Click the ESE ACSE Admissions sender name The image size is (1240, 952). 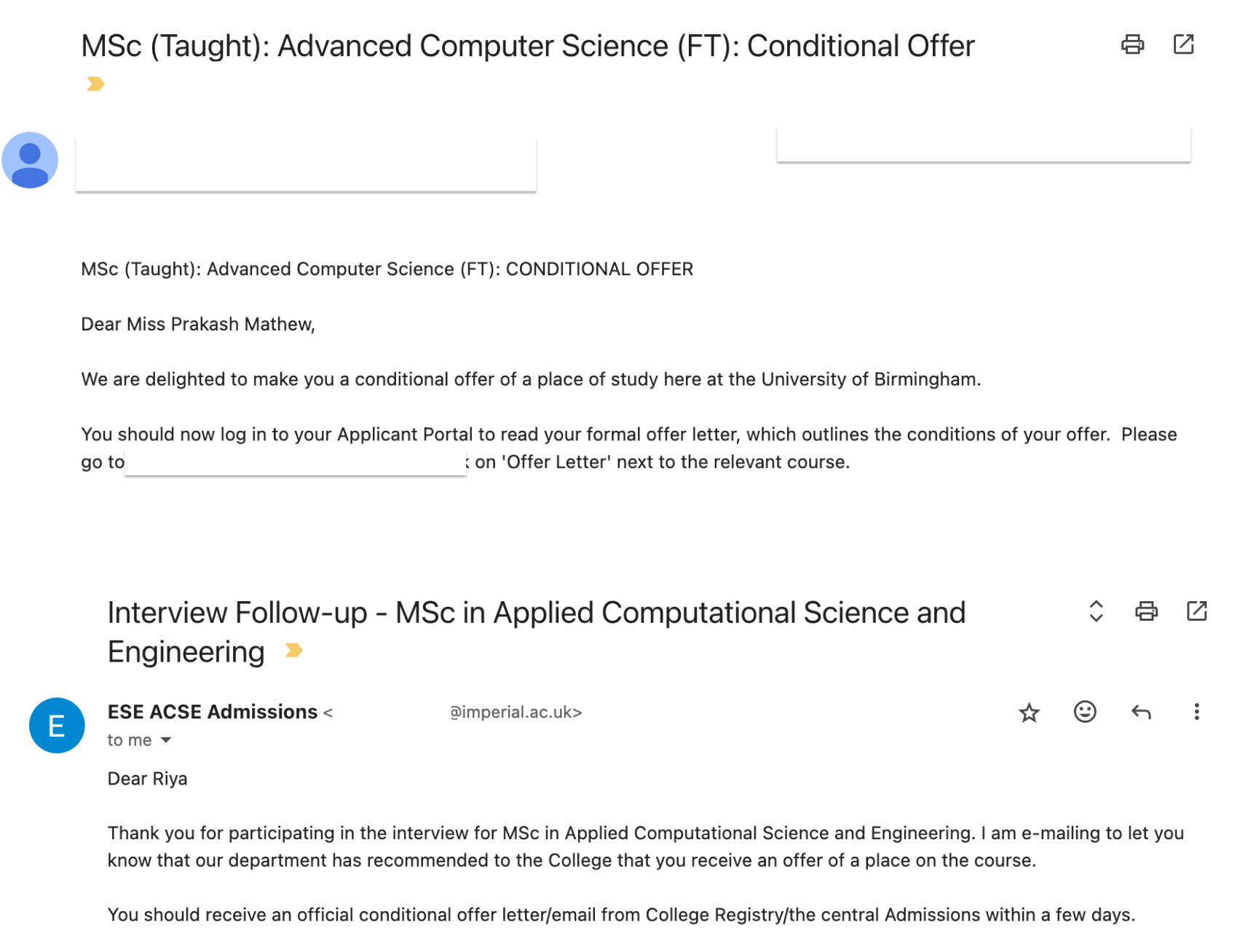click(213, 712)
